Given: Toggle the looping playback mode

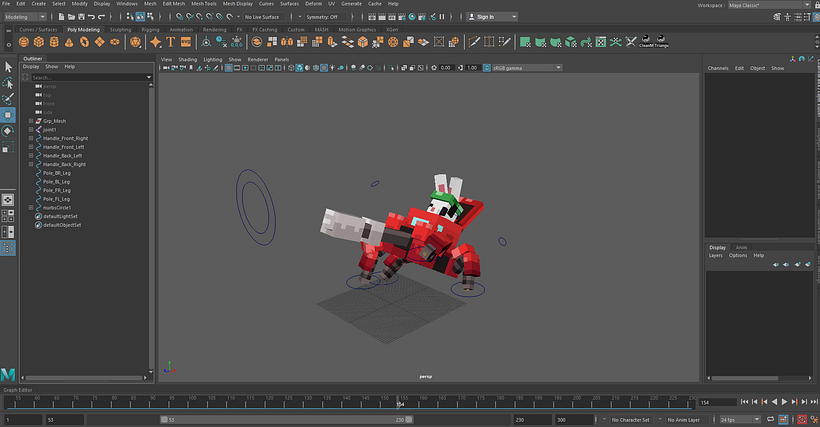Looking at the screenshot, I should pyautogui.click(x=770, y=420).
